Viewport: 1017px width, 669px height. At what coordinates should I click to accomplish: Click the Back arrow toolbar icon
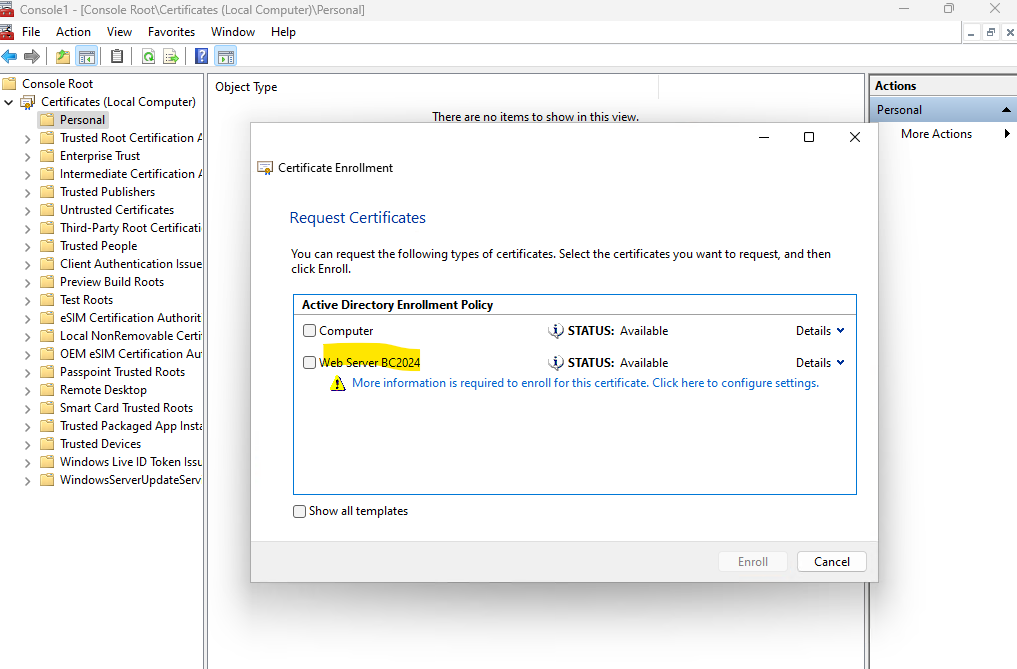pyautogui.click(x=9, y=56)
